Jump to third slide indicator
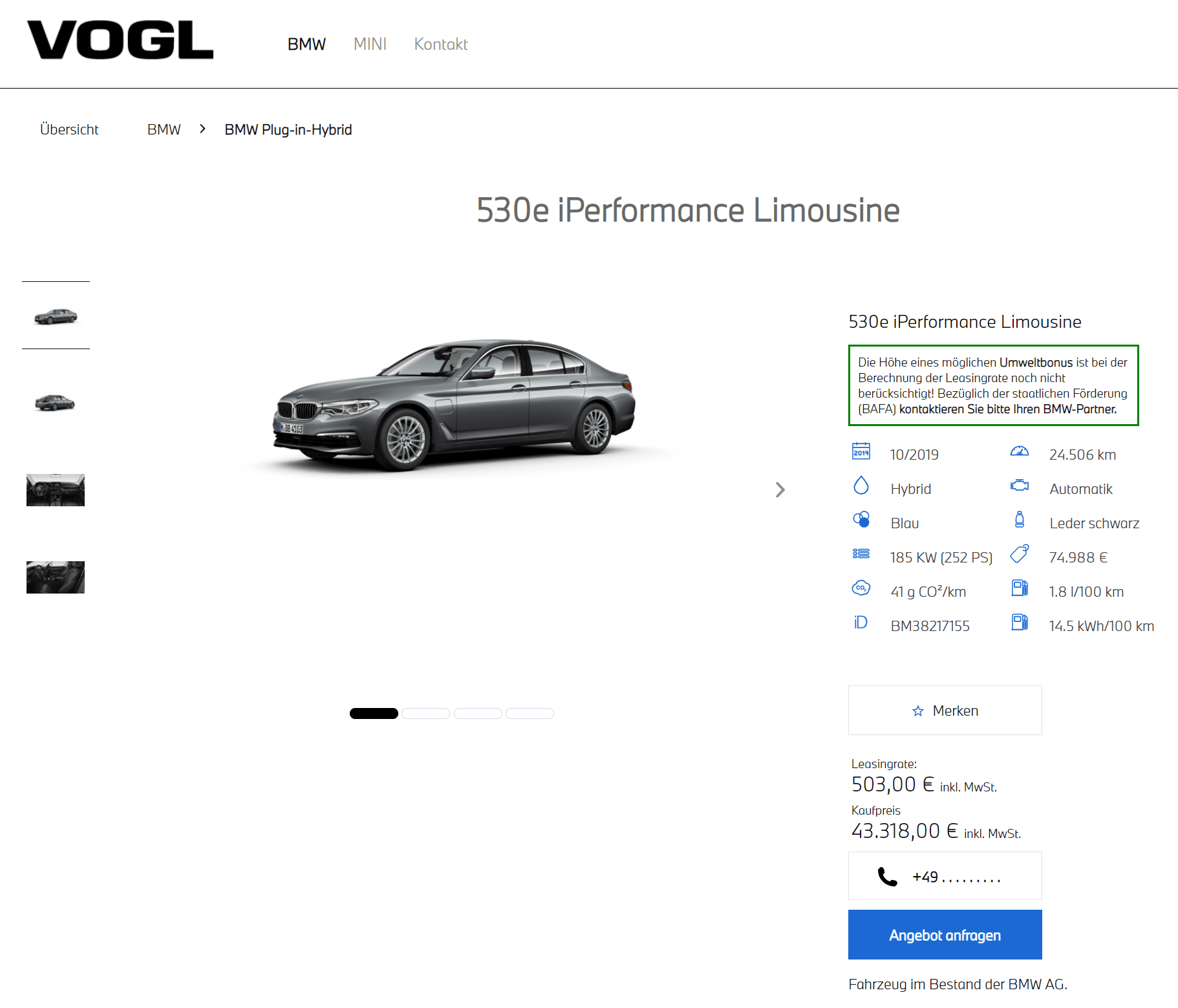This screenshot has width=1178, height=1008. click(478, 713)
